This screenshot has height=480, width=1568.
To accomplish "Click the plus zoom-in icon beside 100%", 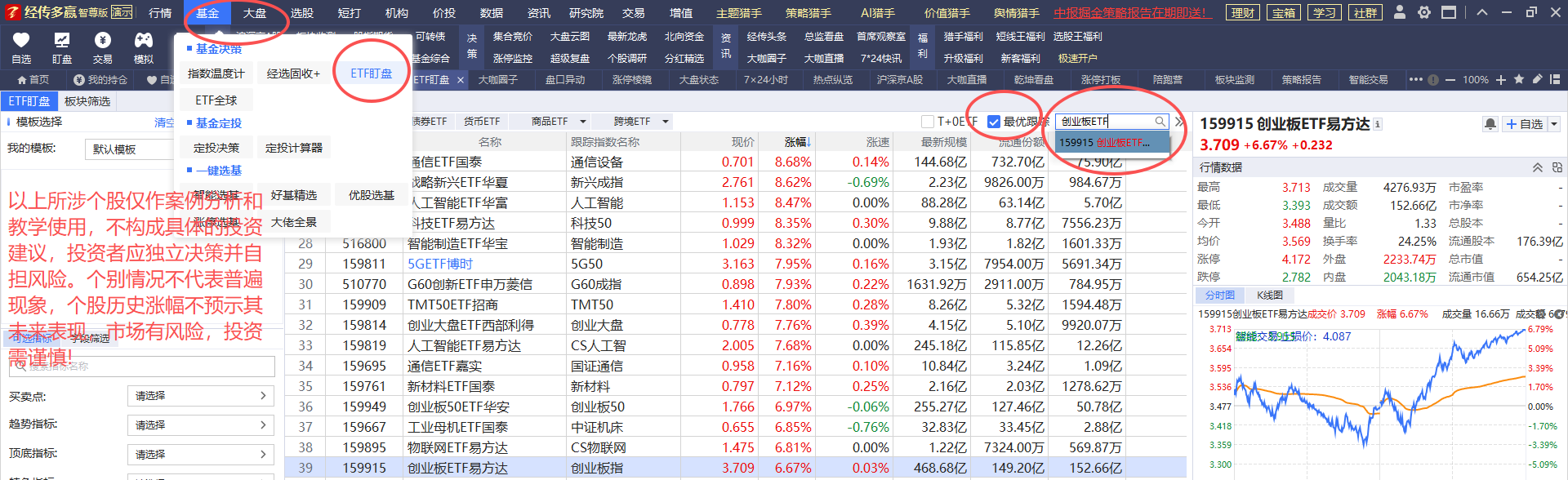I will (1501, 80).
